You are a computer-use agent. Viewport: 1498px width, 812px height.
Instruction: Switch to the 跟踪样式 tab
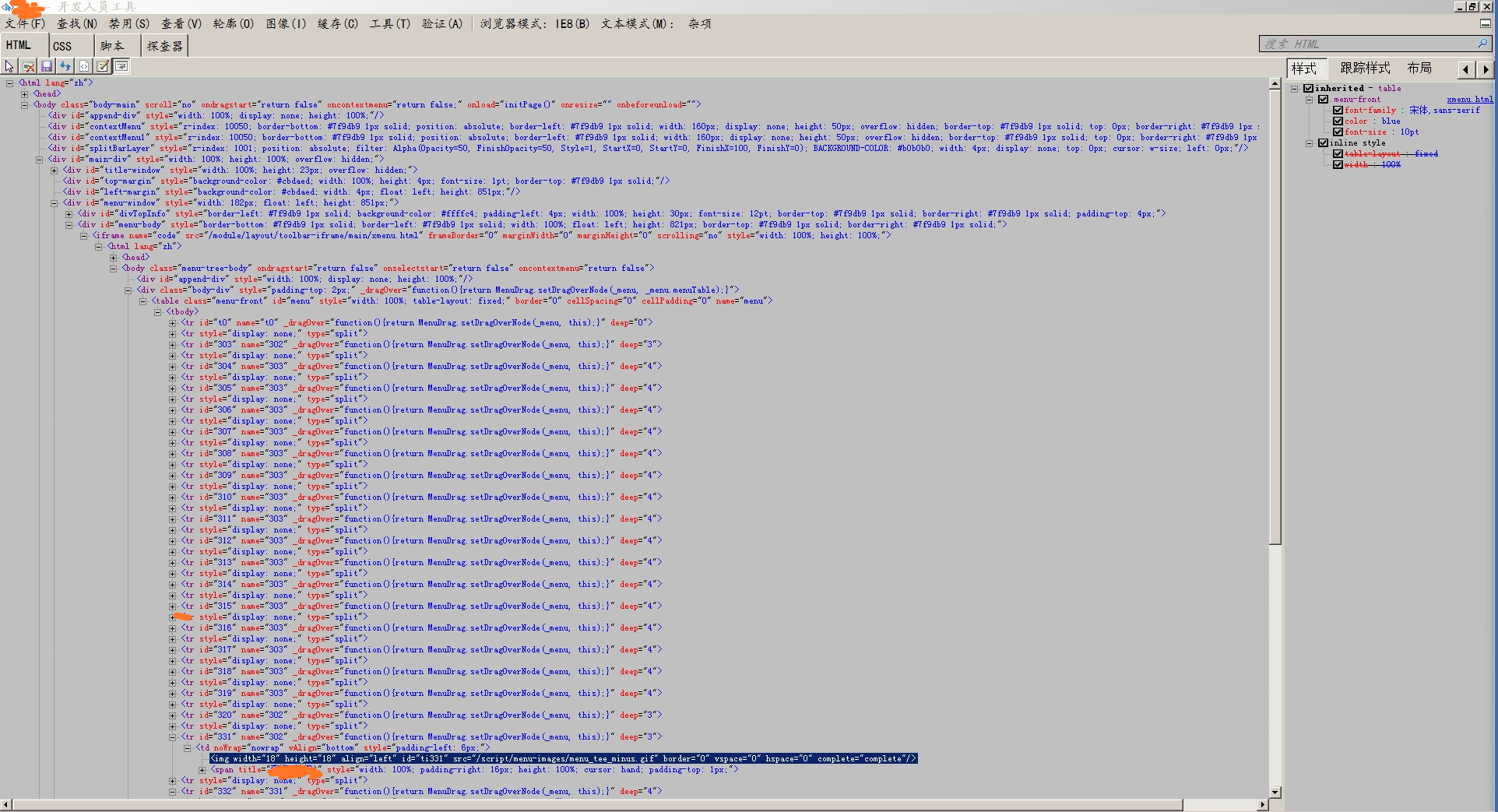pyautogui.click(x=1365, y=69)
